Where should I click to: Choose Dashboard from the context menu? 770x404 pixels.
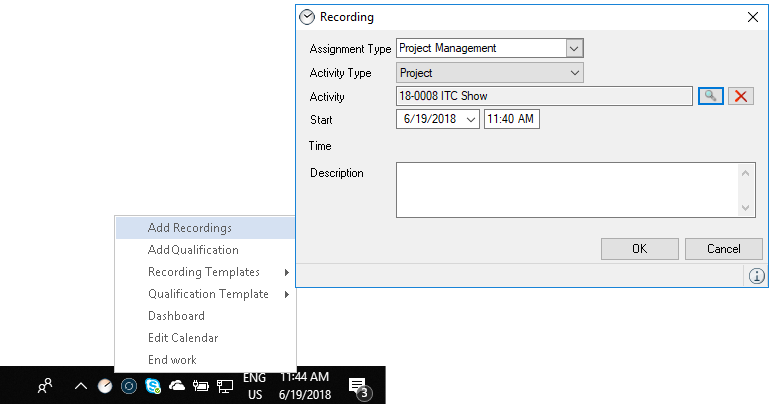pyautogui.click(x=176, y=316)
